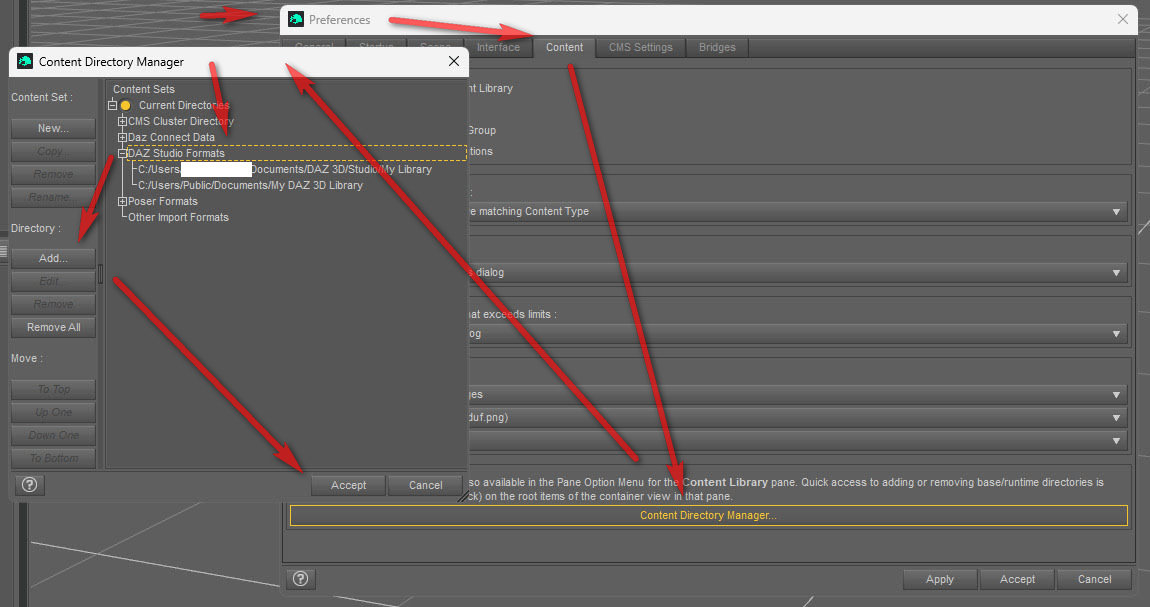Close the Preferences window
This screenshot has width=1150, height=607.
tap(1123, 19)
